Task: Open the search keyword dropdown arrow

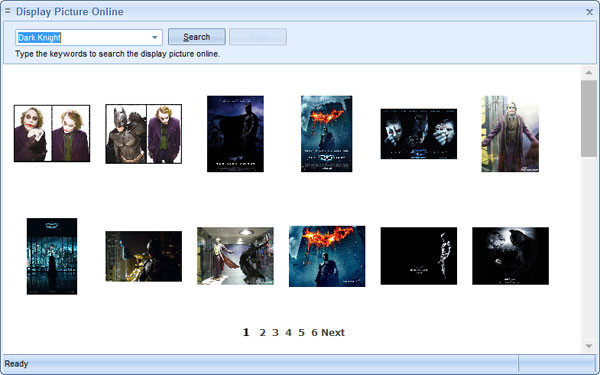Action: pyautogui.click(x=155, y=38)
